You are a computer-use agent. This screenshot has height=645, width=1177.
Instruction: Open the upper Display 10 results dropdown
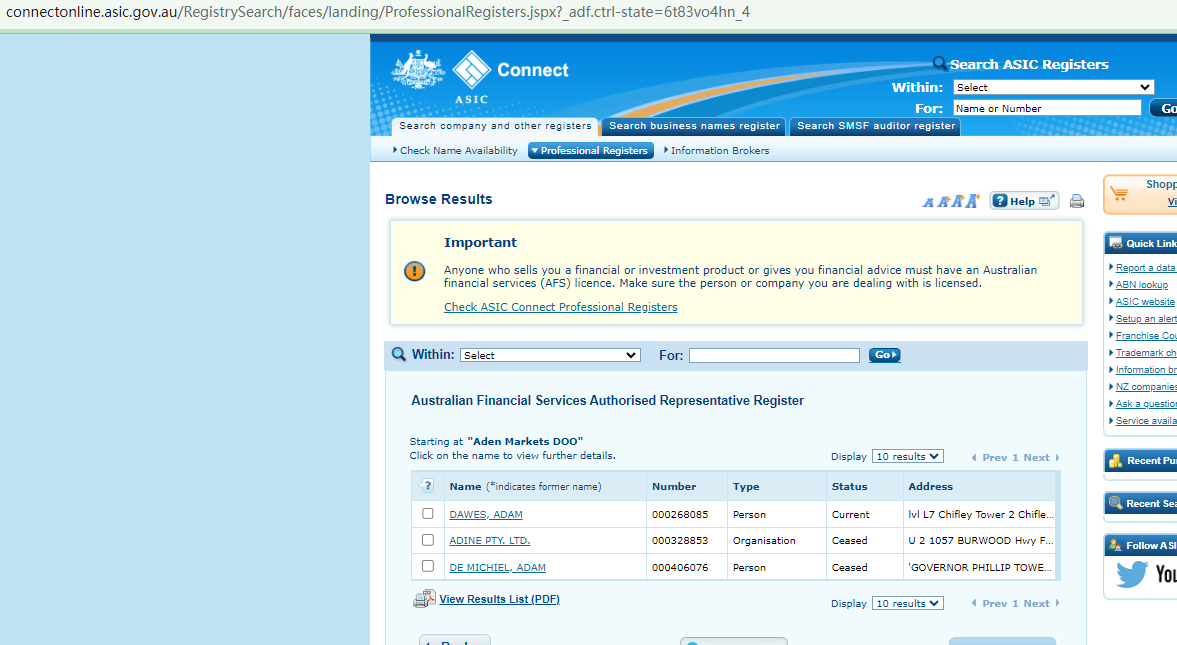908,457
